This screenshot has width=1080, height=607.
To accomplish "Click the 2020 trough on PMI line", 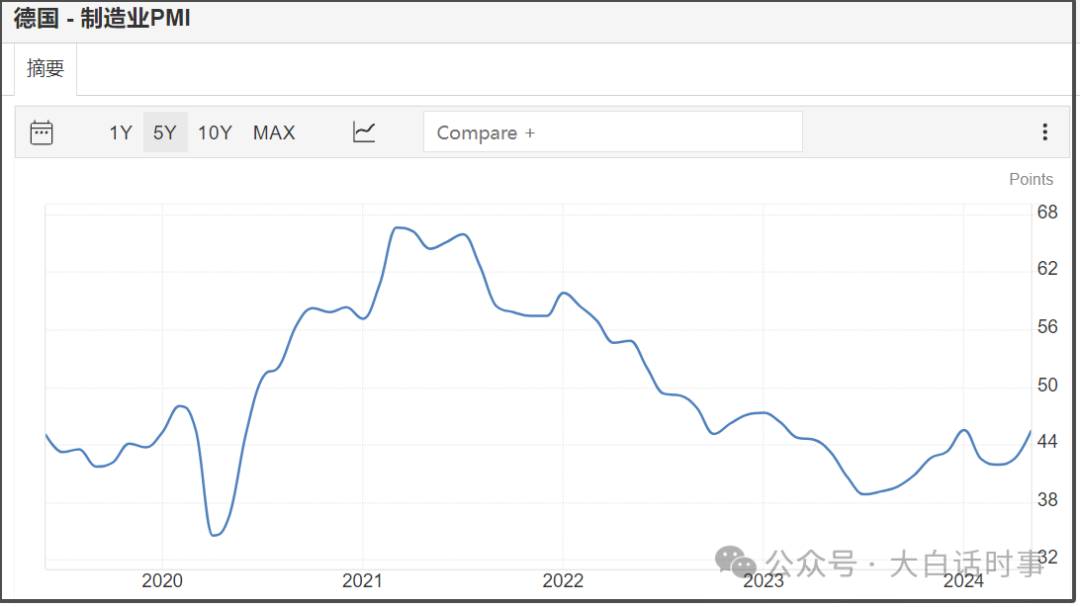I will tap(214, 535).
